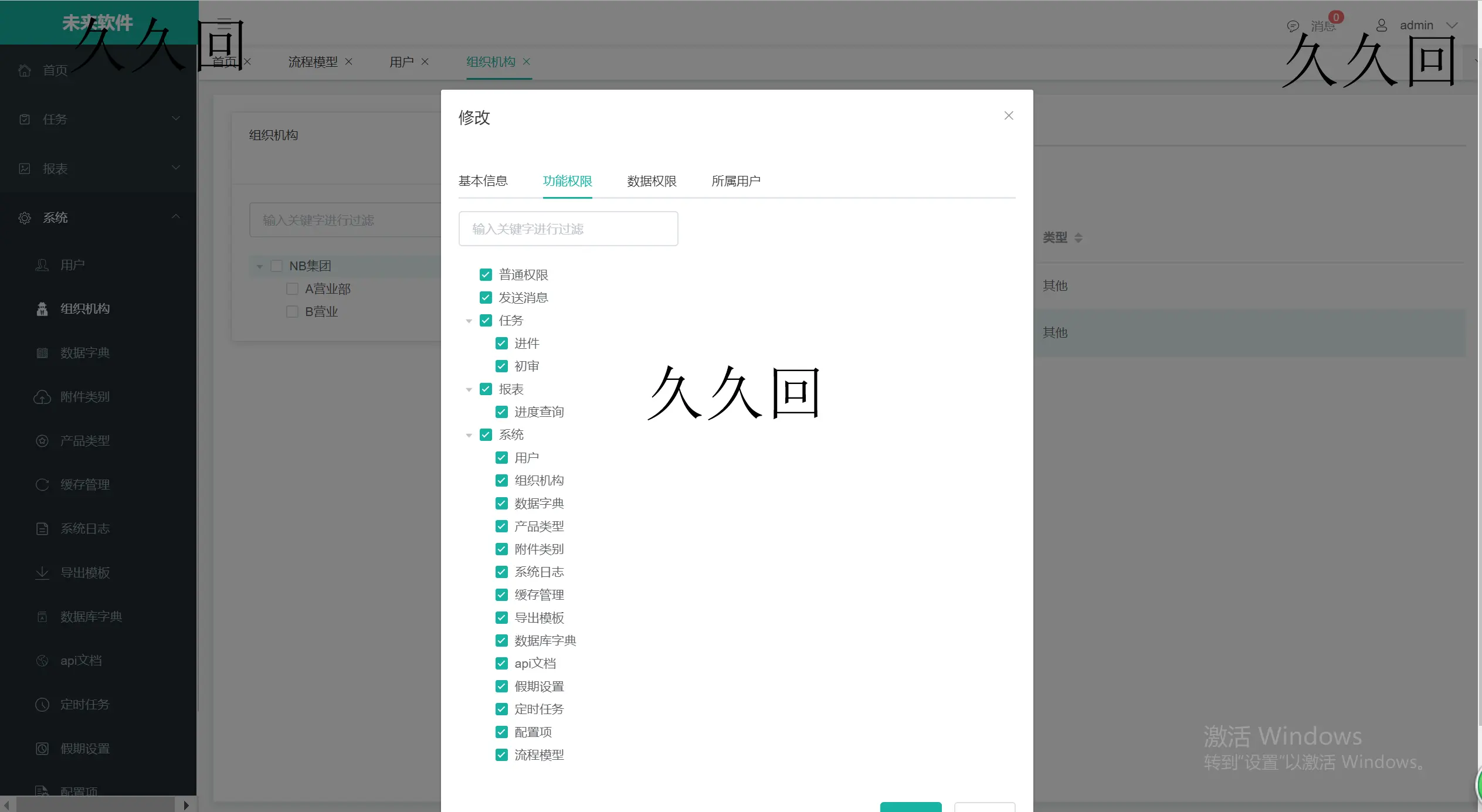
Task: Collapse the 任务 permission tree node
Action: (469, 320)
